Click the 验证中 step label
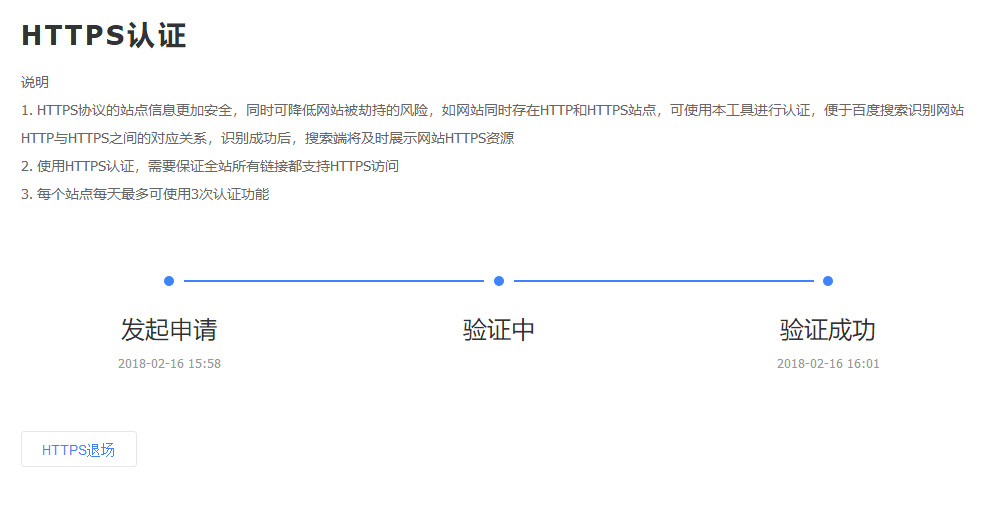Viewport: 988px width, 531px height. tap(498, 330)
